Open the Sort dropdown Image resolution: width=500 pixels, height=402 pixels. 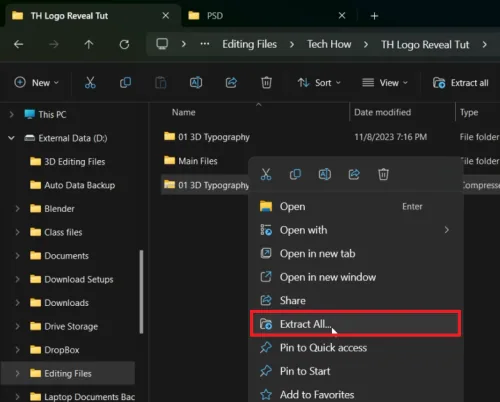(319, 83)
